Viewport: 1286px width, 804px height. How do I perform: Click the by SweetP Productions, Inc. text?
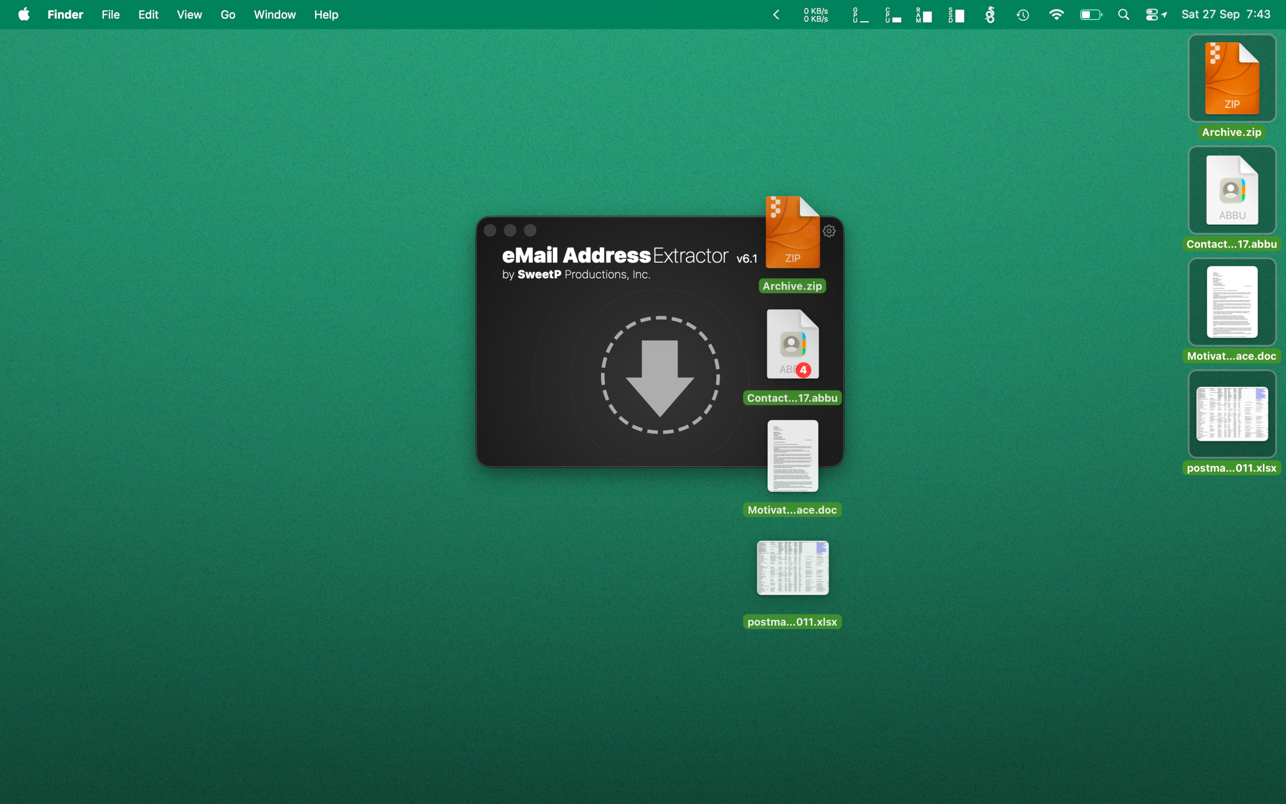pos(576,275)
